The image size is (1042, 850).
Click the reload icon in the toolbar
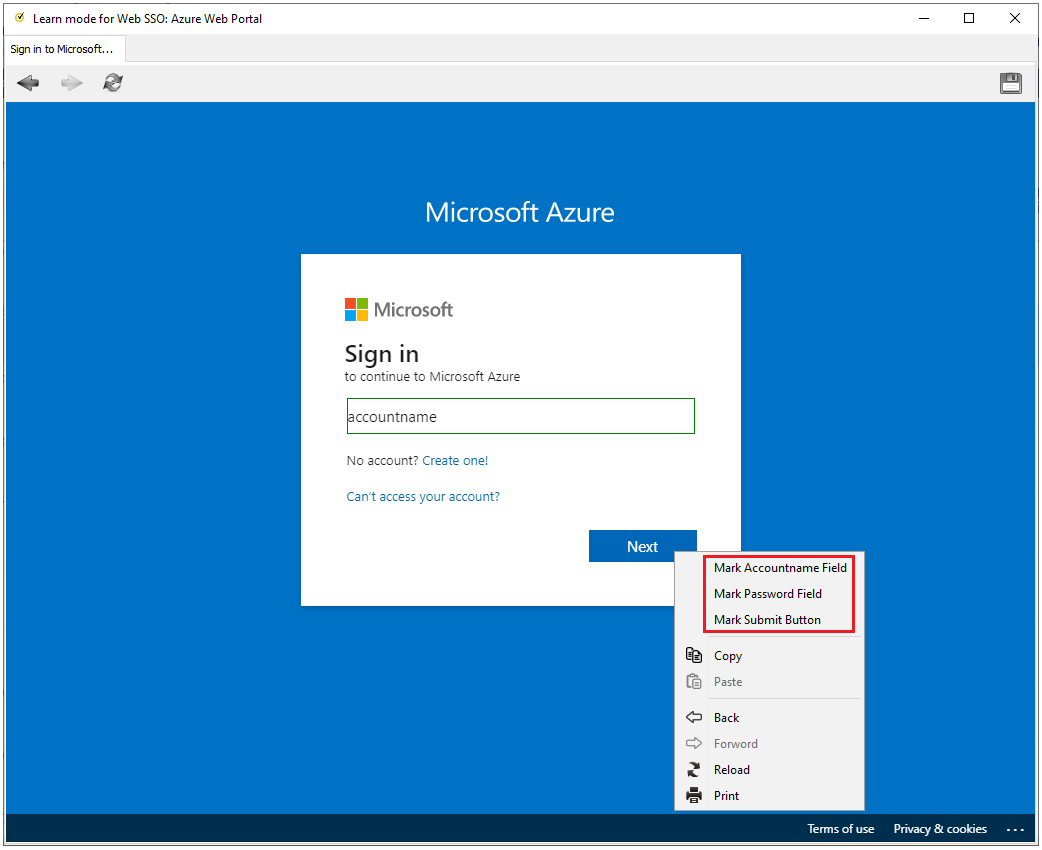(x=113, y=83)
